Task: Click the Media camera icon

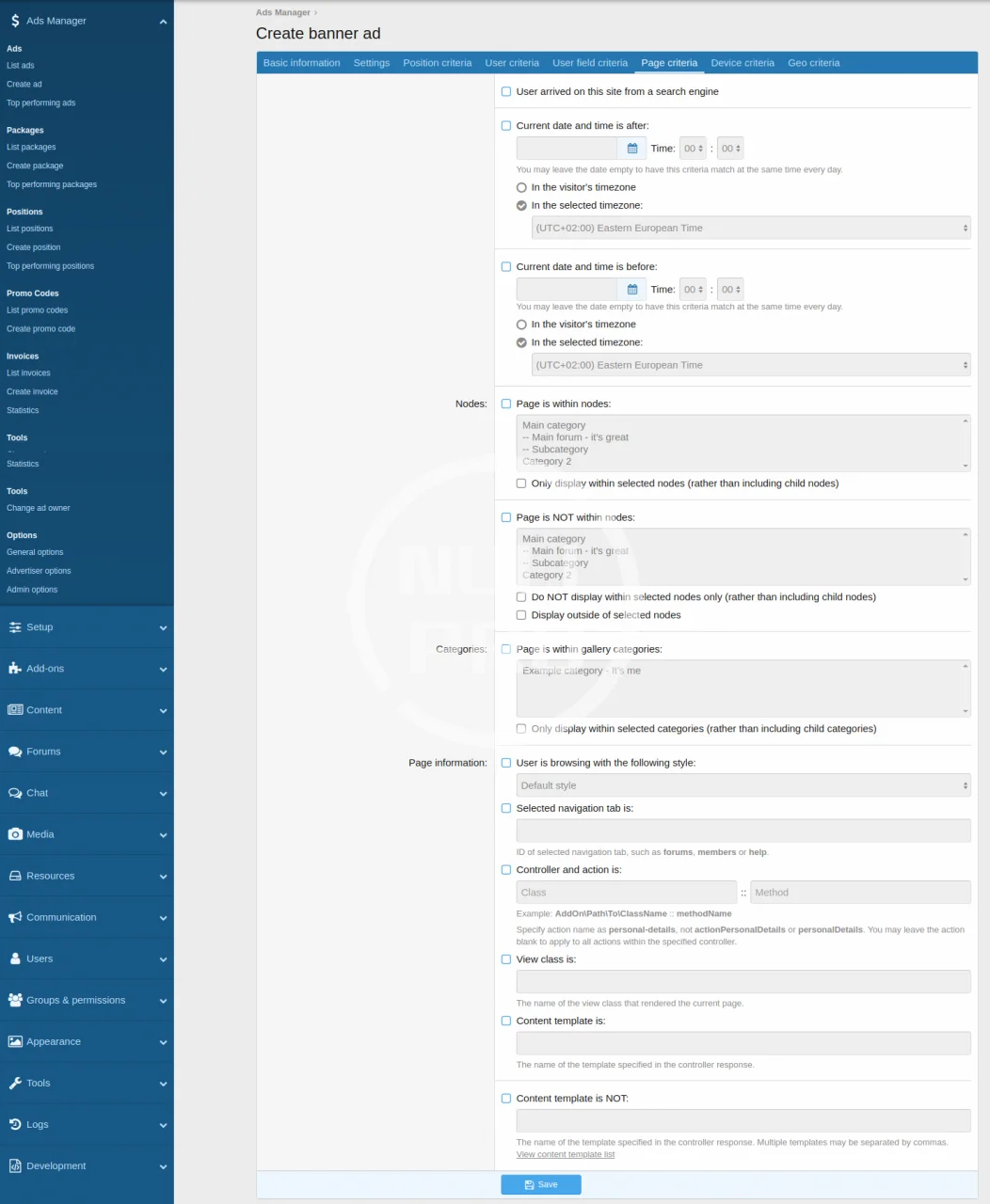Action: click(x=15, y=834)
